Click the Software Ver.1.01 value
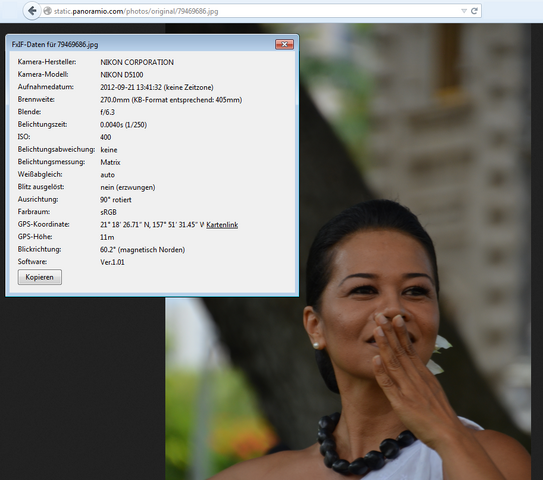The width and height of the screenshot is (543, 480). [112, 262]
